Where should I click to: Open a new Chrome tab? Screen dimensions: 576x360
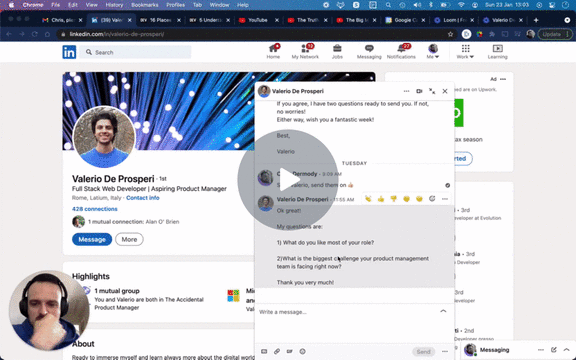coord(536,20)
